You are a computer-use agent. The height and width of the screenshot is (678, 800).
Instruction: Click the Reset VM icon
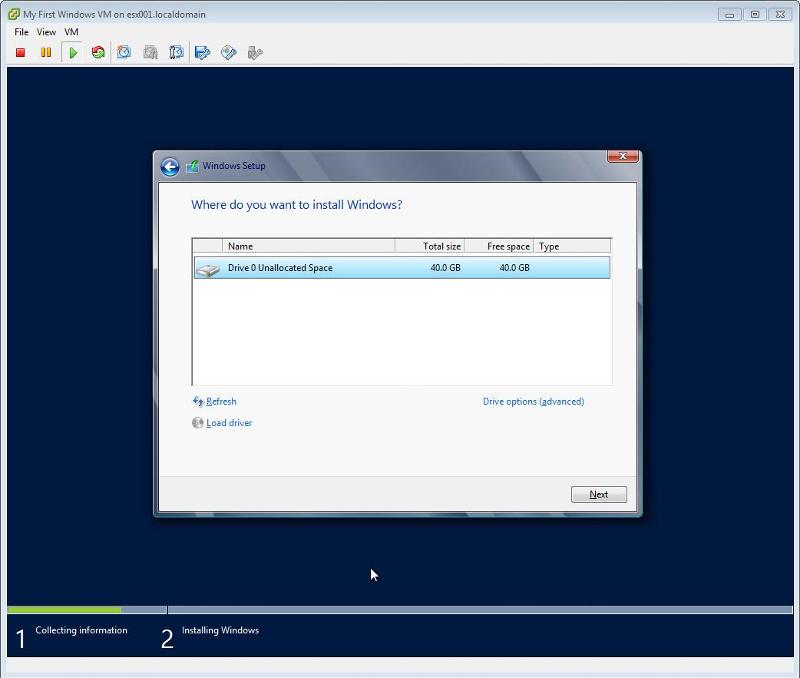[x=98, y=53]
